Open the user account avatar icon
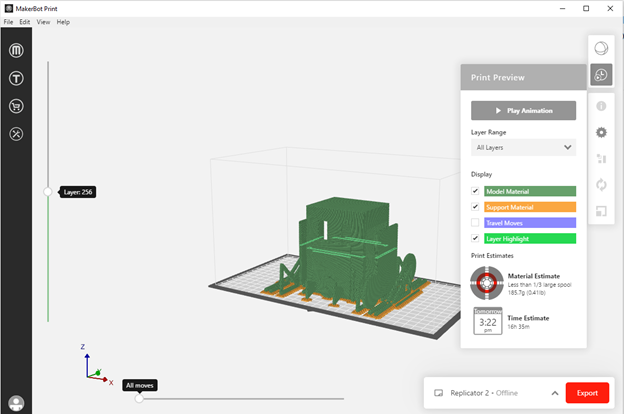Image resolution: width=624 pixels, height=414 pixels. (x=16, y=403)
